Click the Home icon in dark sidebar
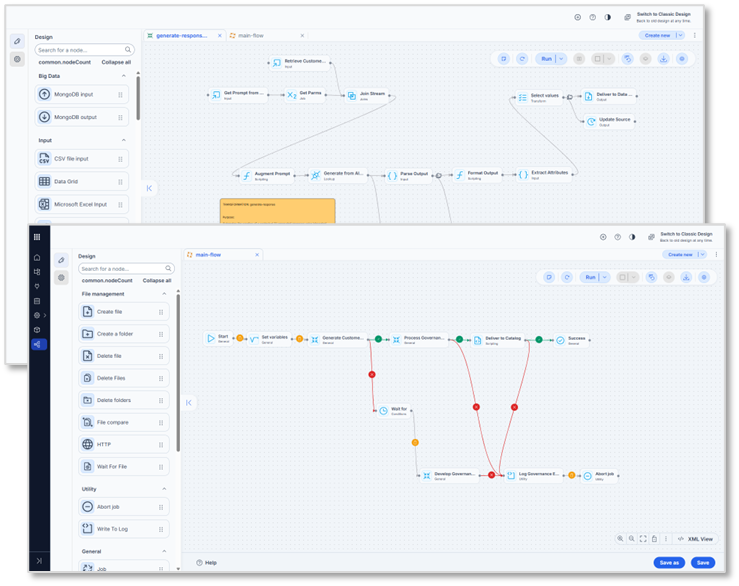 (x=37, y=257)
